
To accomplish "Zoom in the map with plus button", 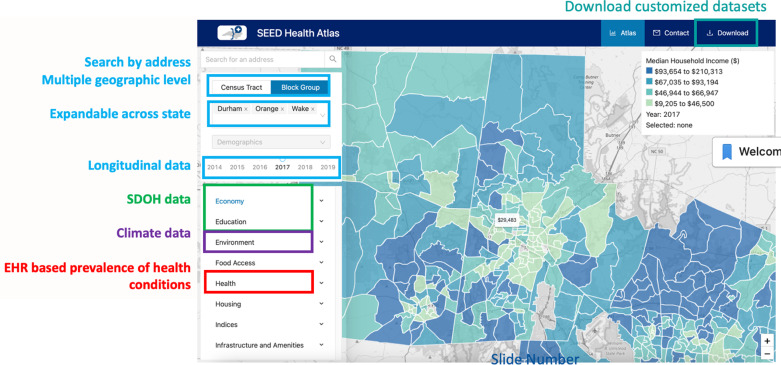I will click(768, 341).
